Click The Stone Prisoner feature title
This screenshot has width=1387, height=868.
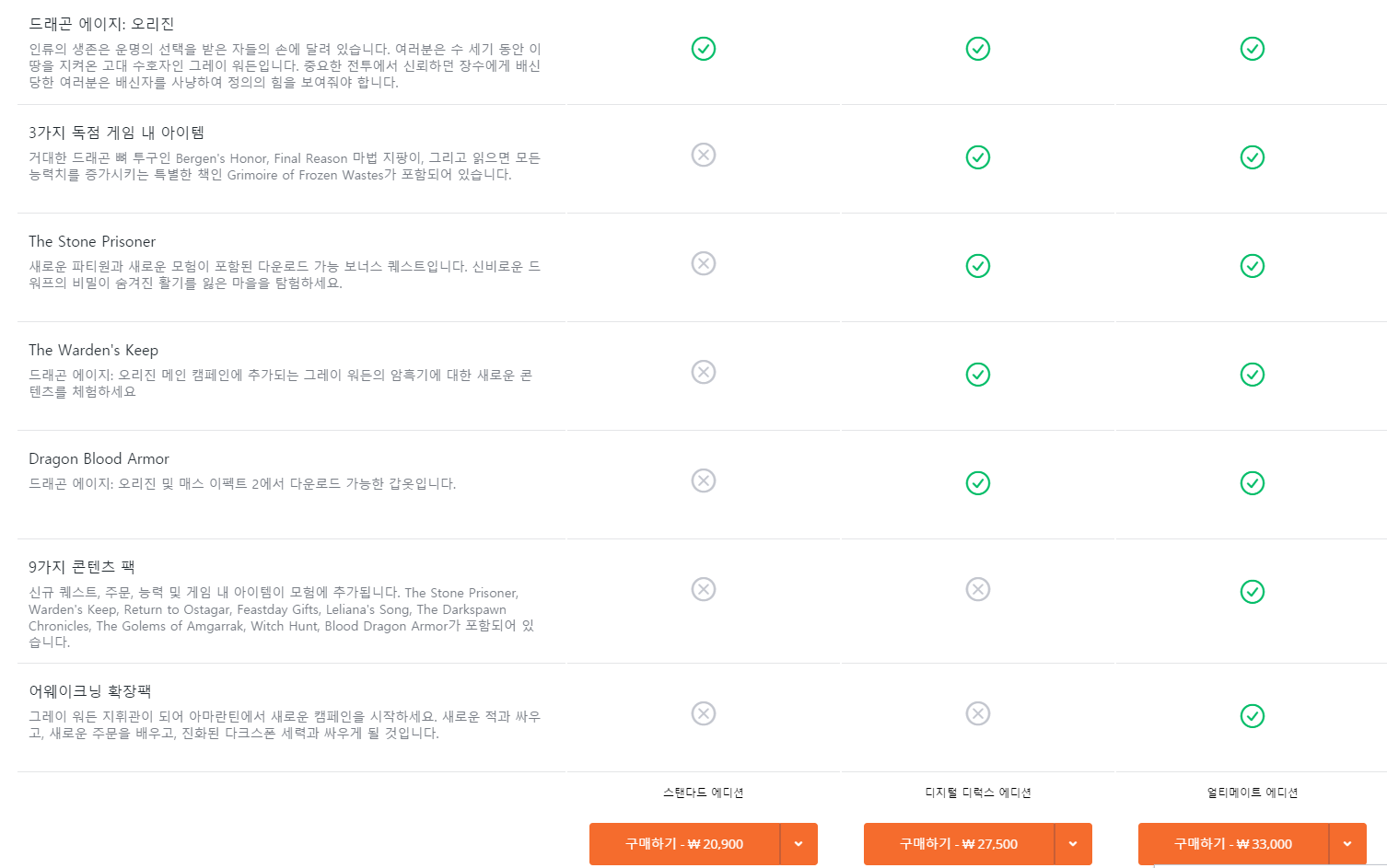coord(92,241)
